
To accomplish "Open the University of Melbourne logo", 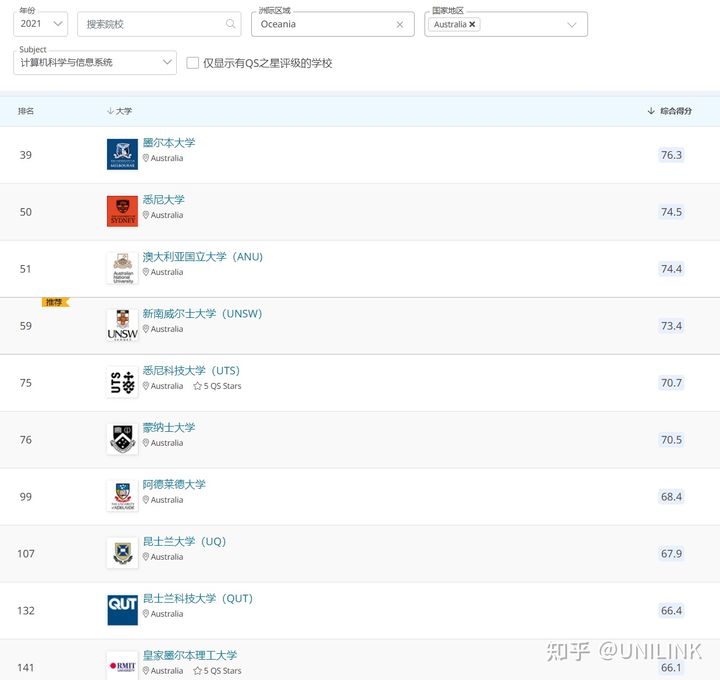I will 122,154.
